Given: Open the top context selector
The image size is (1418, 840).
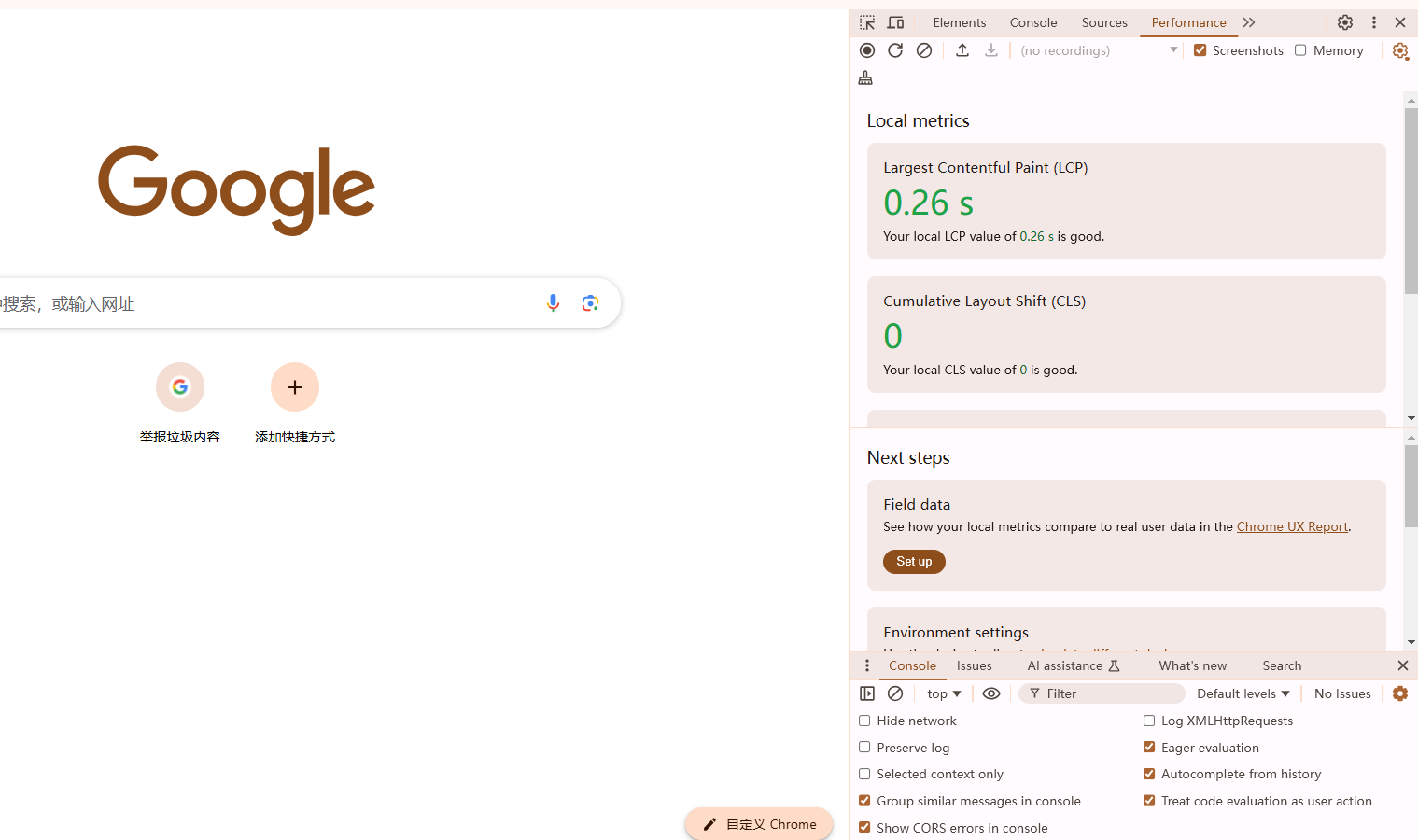Looking at the screenshot, I should pyautogui.click(x=944, y=693).
